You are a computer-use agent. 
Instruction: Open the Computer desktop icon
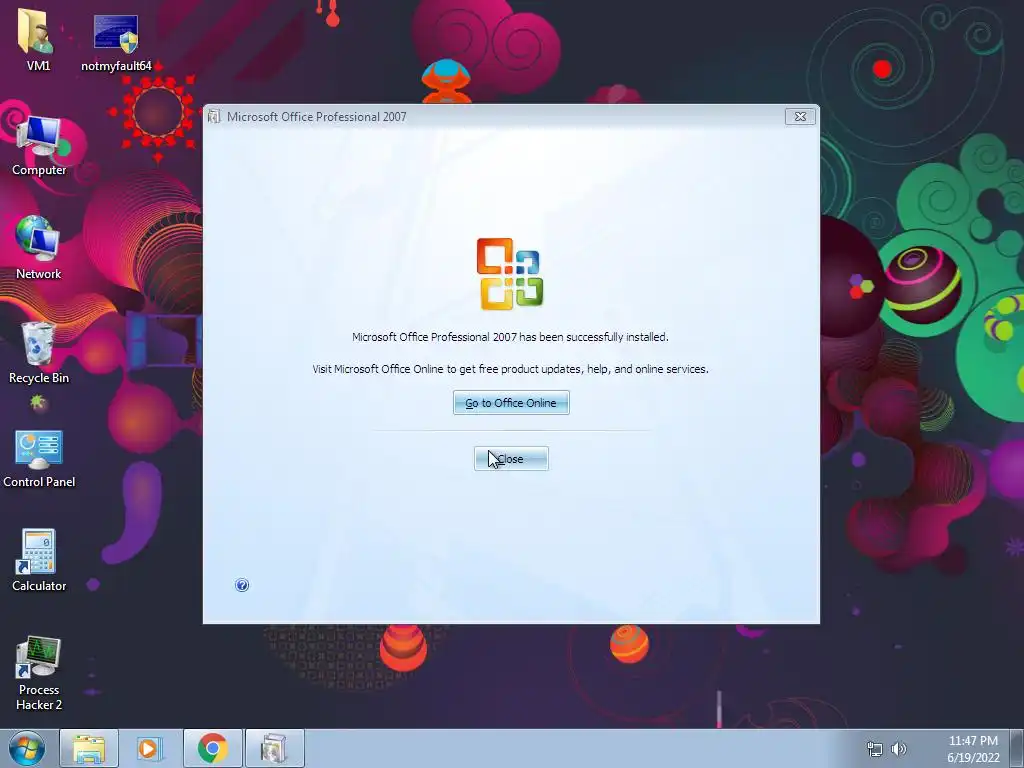39,145
